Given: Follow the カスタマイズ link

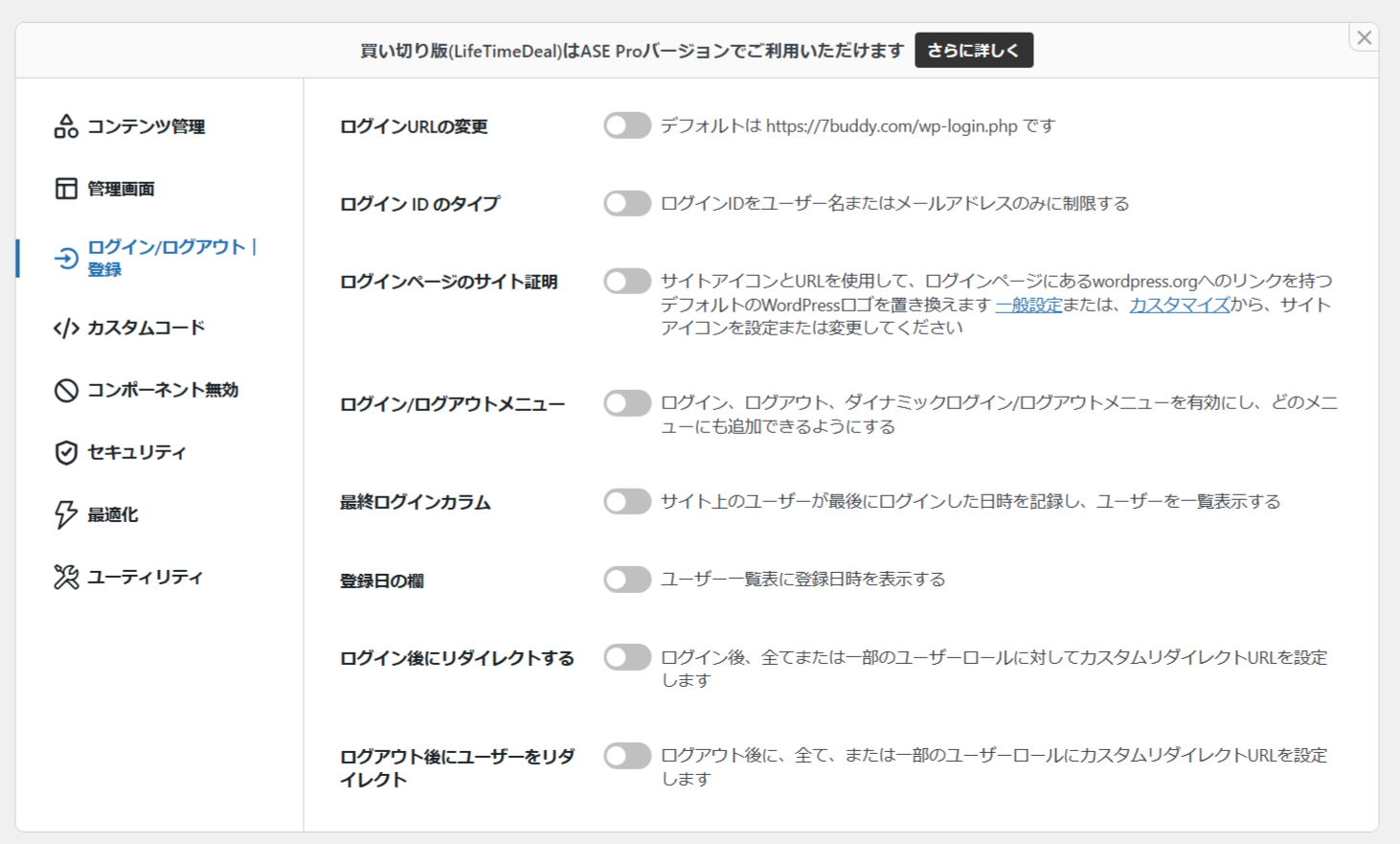Looking at the screenshot, I should click(x=1179, y=305).
